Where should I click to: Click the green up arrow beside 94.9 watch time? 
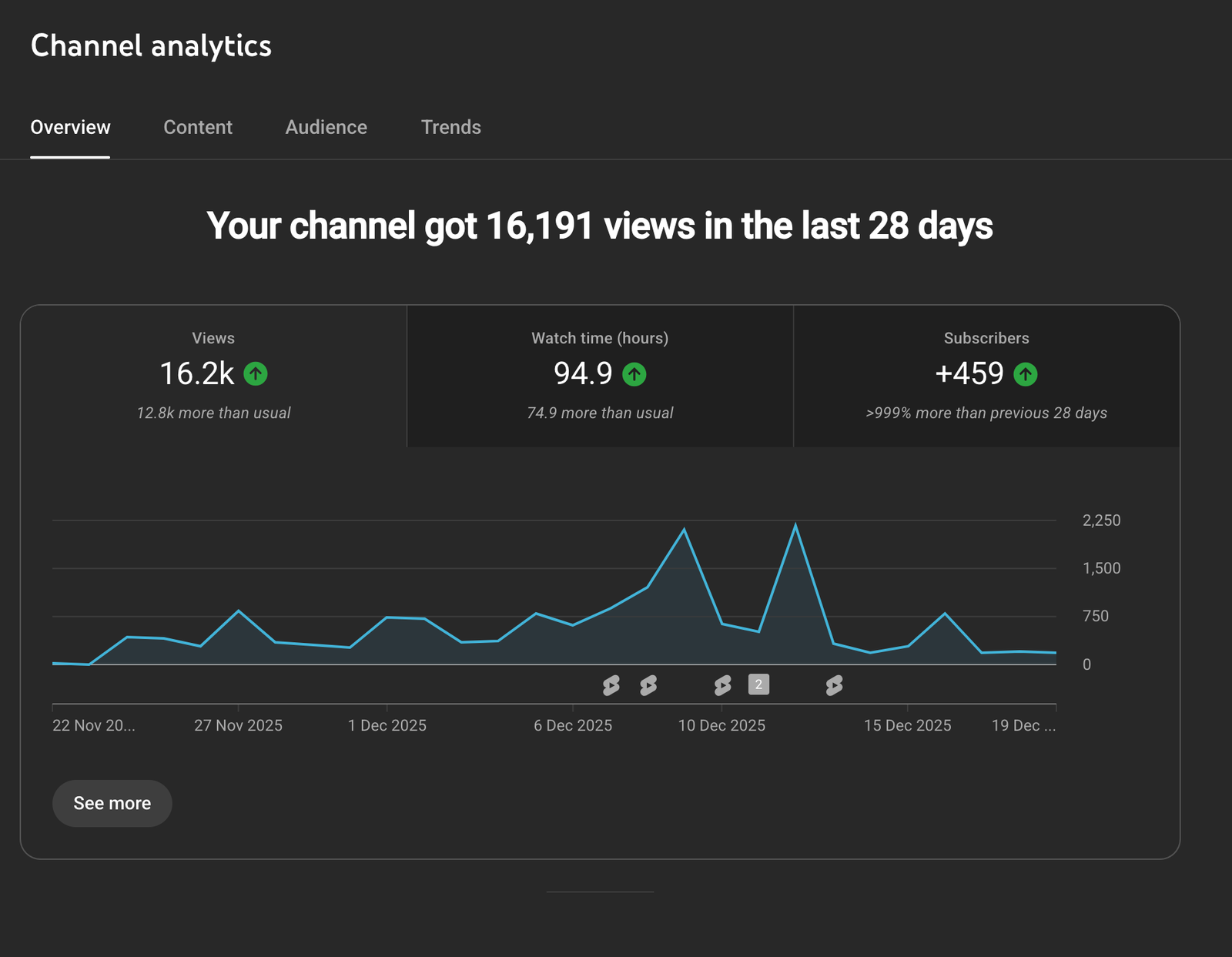(634, 374)
